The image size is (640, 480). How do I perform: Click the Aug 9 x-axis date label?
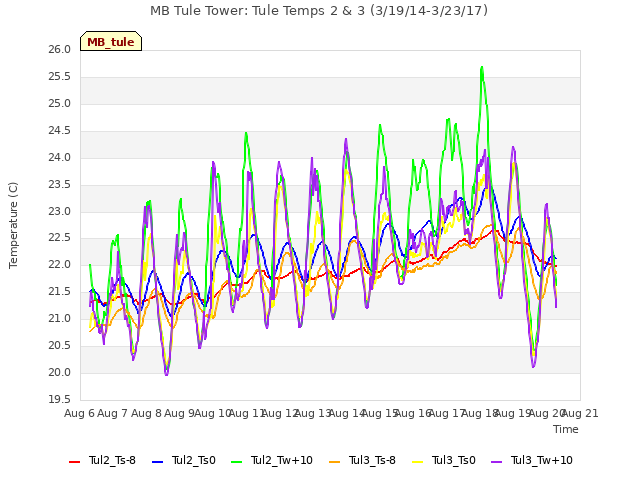tap(179, 413)
